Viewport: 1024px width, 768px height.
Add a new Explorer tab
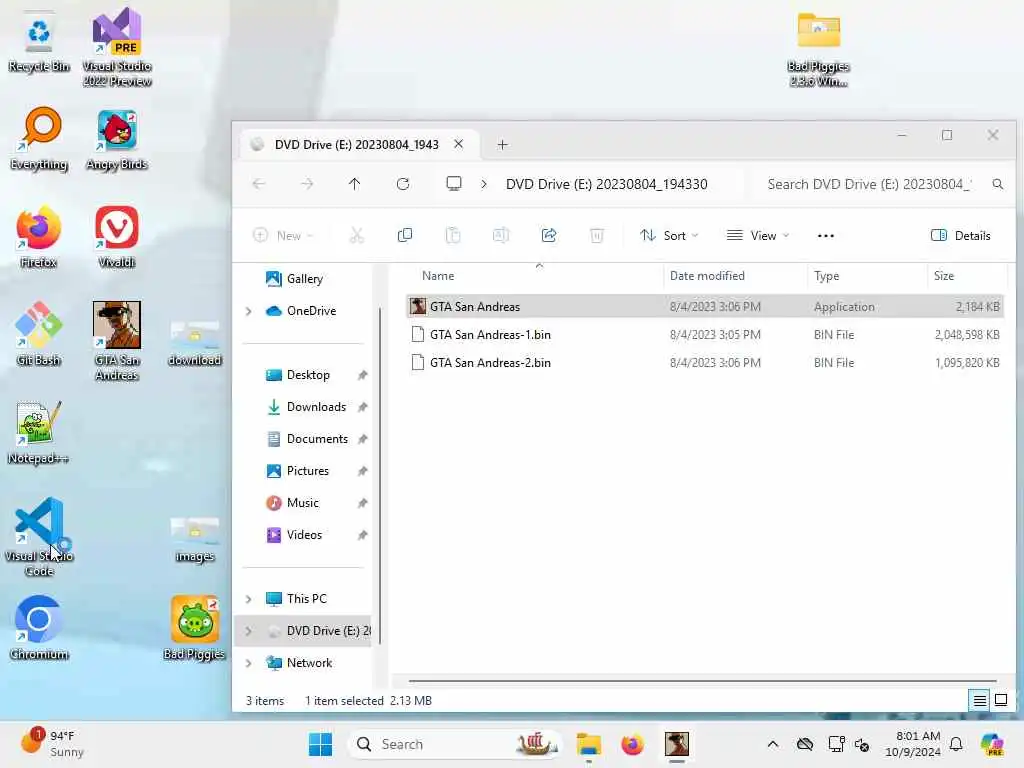point(502,144)
